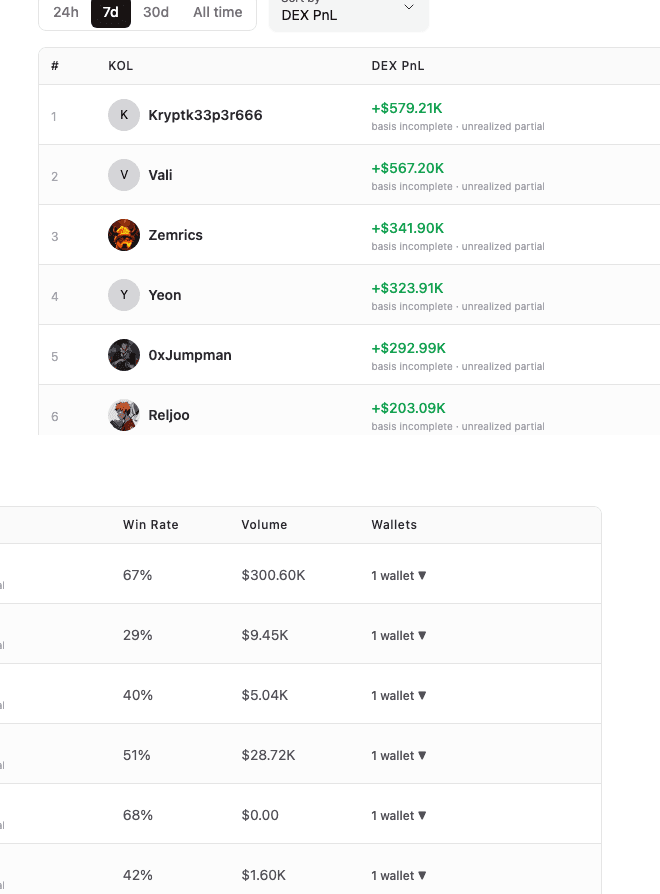Click the 40% win rate cell
Image resolution: width=660 pixels, height=894 pixels.
(x=137, y=695)
